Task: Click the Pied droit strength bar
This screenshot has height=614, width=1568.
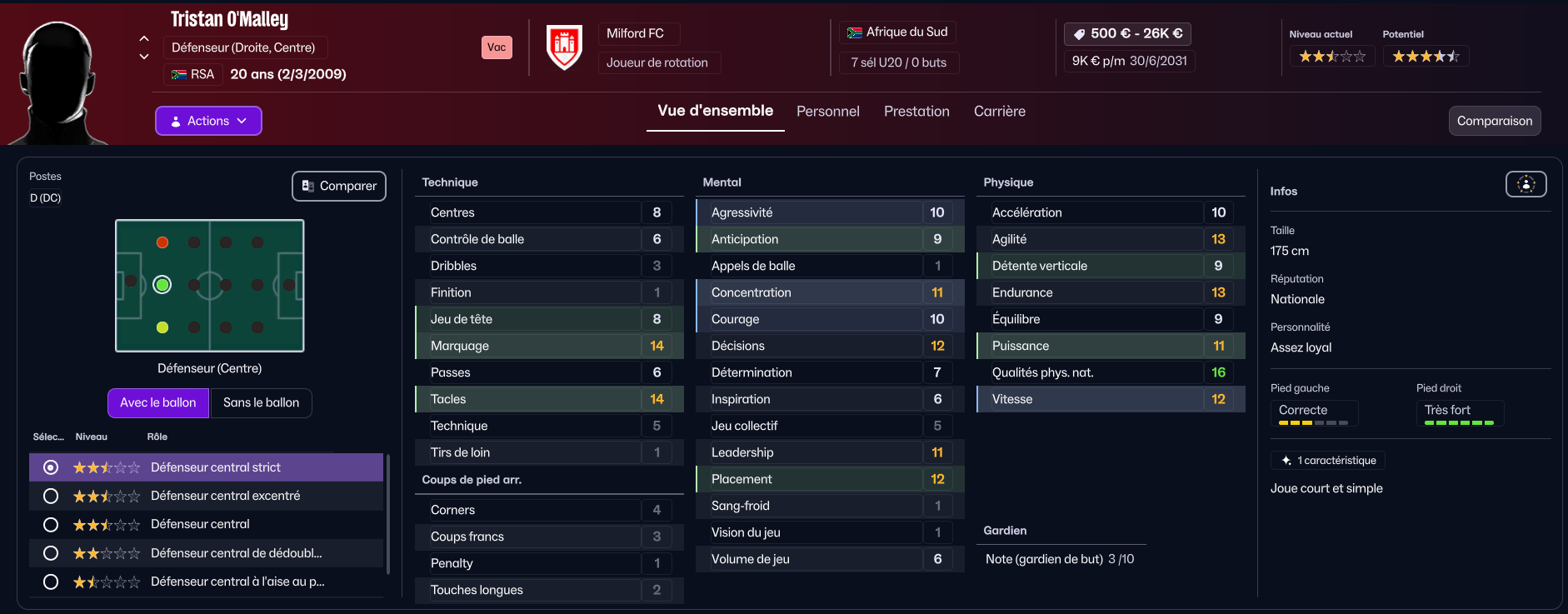Action: (x=1459, y=423)
